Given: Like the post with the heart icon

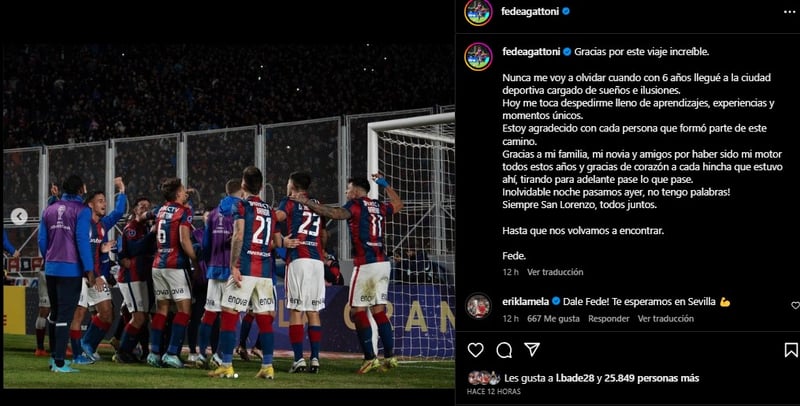Looking at the screenshot, I should (476, 350).
